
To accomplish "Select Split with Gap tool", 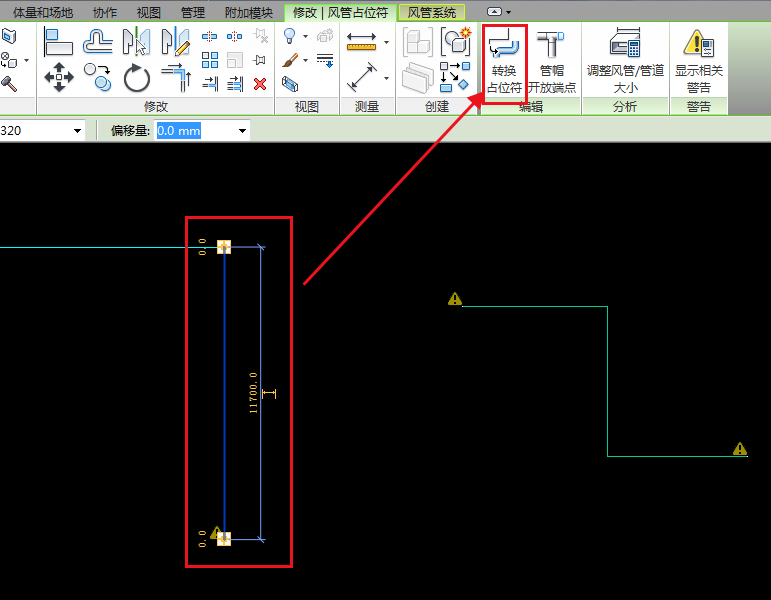I will tap(235, 36).
